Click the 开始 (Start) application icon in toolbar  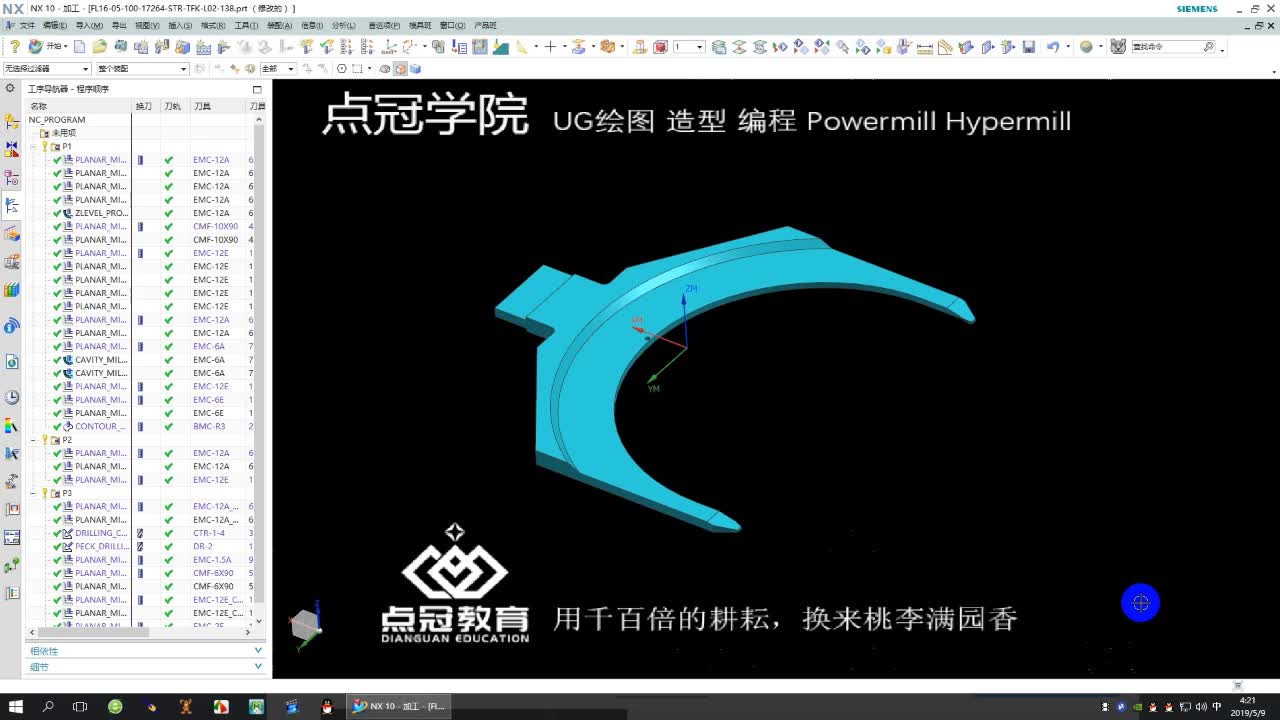pos(38,46)
